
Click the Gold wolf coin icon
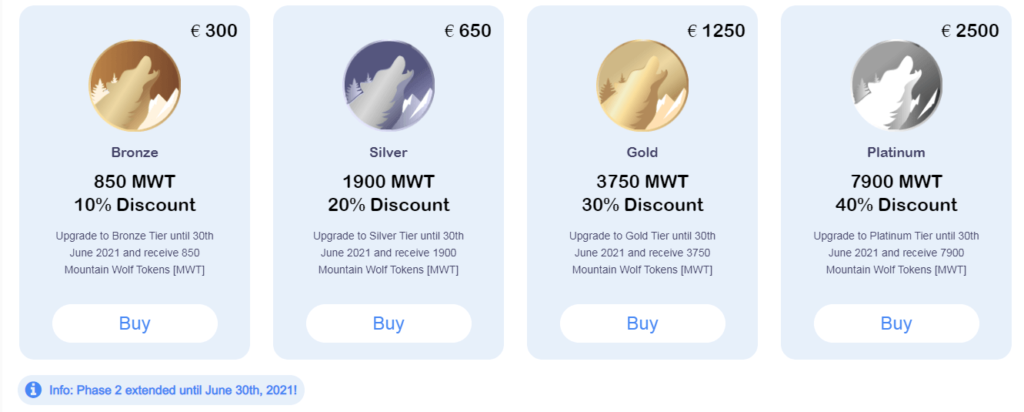(x=643, y=86)
